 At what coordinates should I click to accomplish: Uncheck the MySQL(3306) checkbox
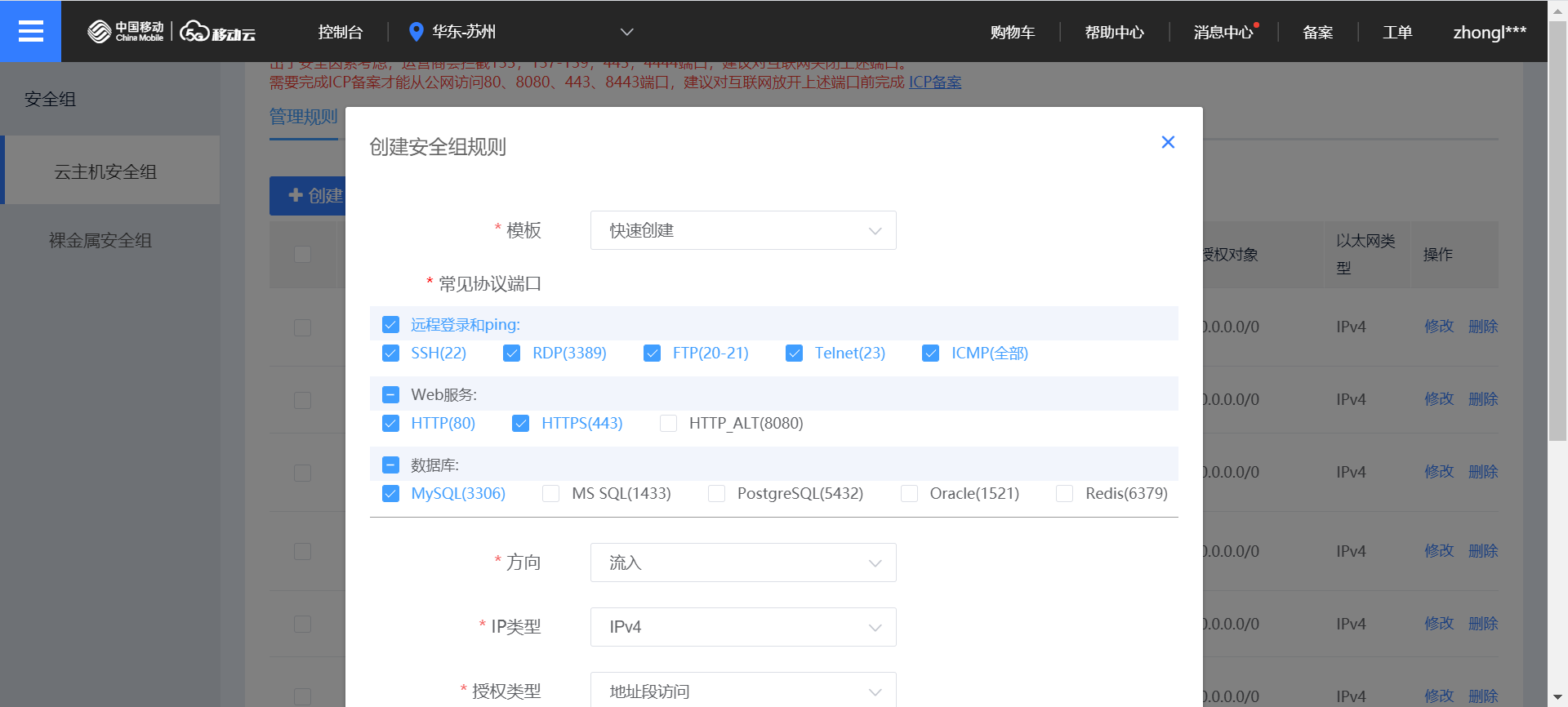391,493
